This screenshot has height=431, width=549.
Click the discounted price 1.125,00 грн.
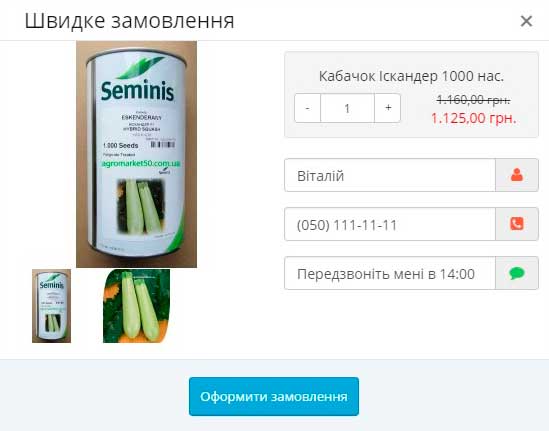[473, 118]
